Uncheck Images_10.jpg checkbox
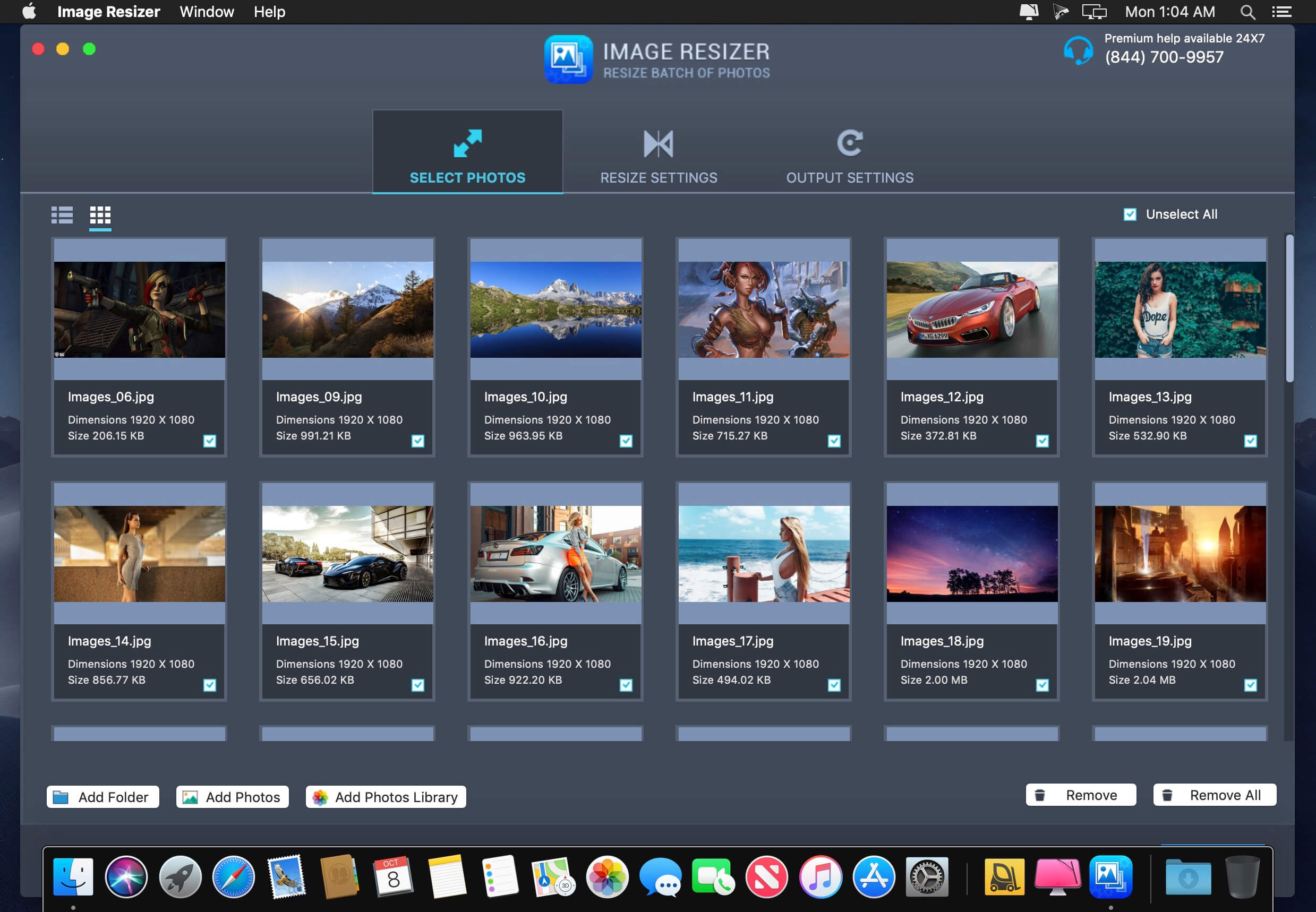The width and height of the screenshot is (1316, 912). coord(626,441)
